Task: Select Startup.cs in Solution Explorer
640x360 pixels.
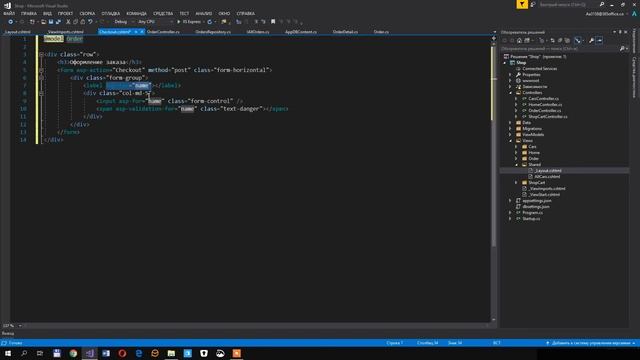Action: 531,219
